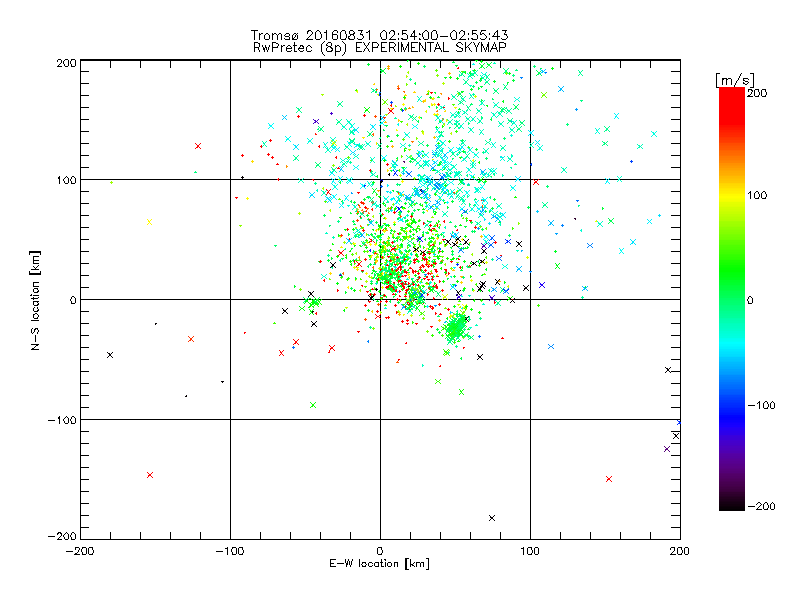Click the colorbar's top '200' label
The height and width of the screenshot is (600, 800).
[x=757, y=93]
